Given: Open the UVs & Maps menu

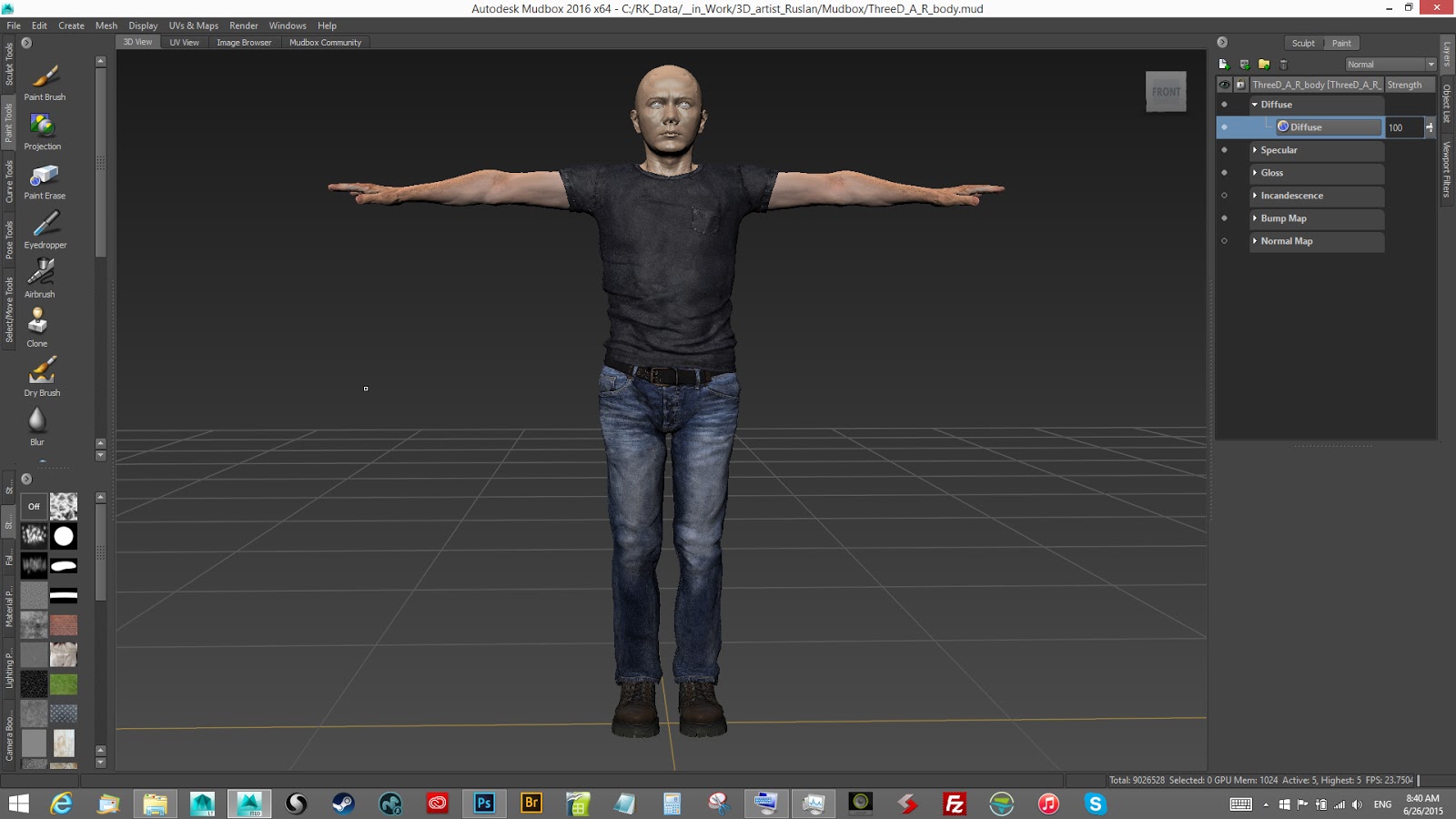Looking at the screenshot, I should pyautogui.click(x=193, y=25).
